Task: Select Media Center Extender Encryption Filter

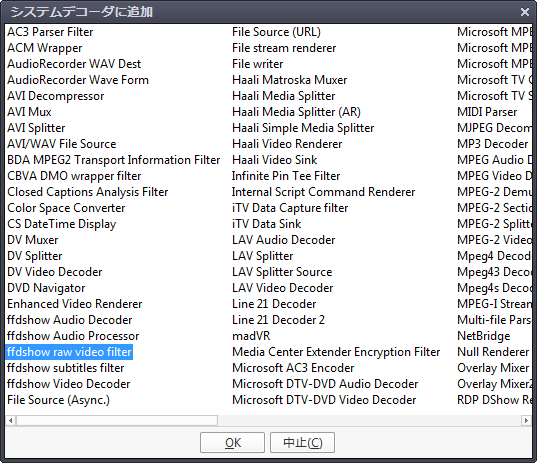Action: click(x=336, y=352)
